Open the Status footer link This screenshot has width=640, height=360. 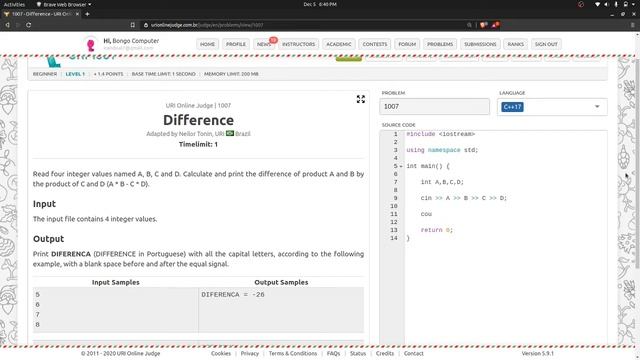coord(358,353)
